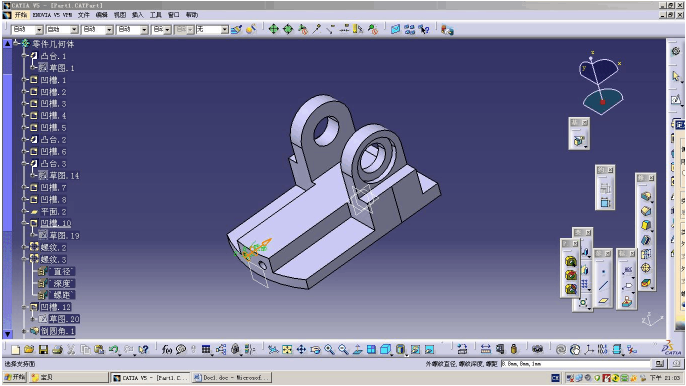Click the Print icon
The width and height of the screenshot is (686, 386).
[x=57, y=349]
